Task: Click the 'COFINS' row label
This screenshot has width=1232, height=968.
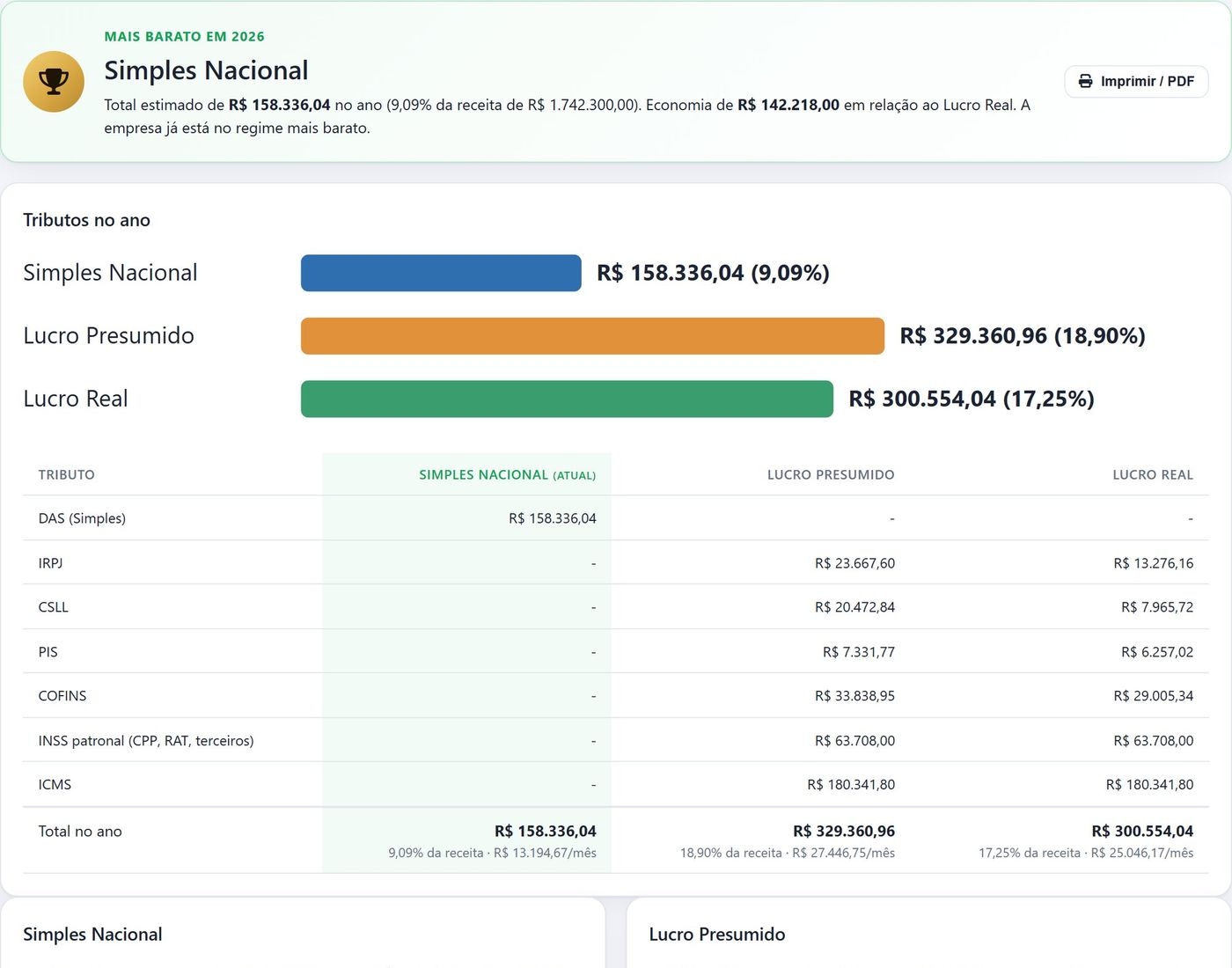Action: 62,696
